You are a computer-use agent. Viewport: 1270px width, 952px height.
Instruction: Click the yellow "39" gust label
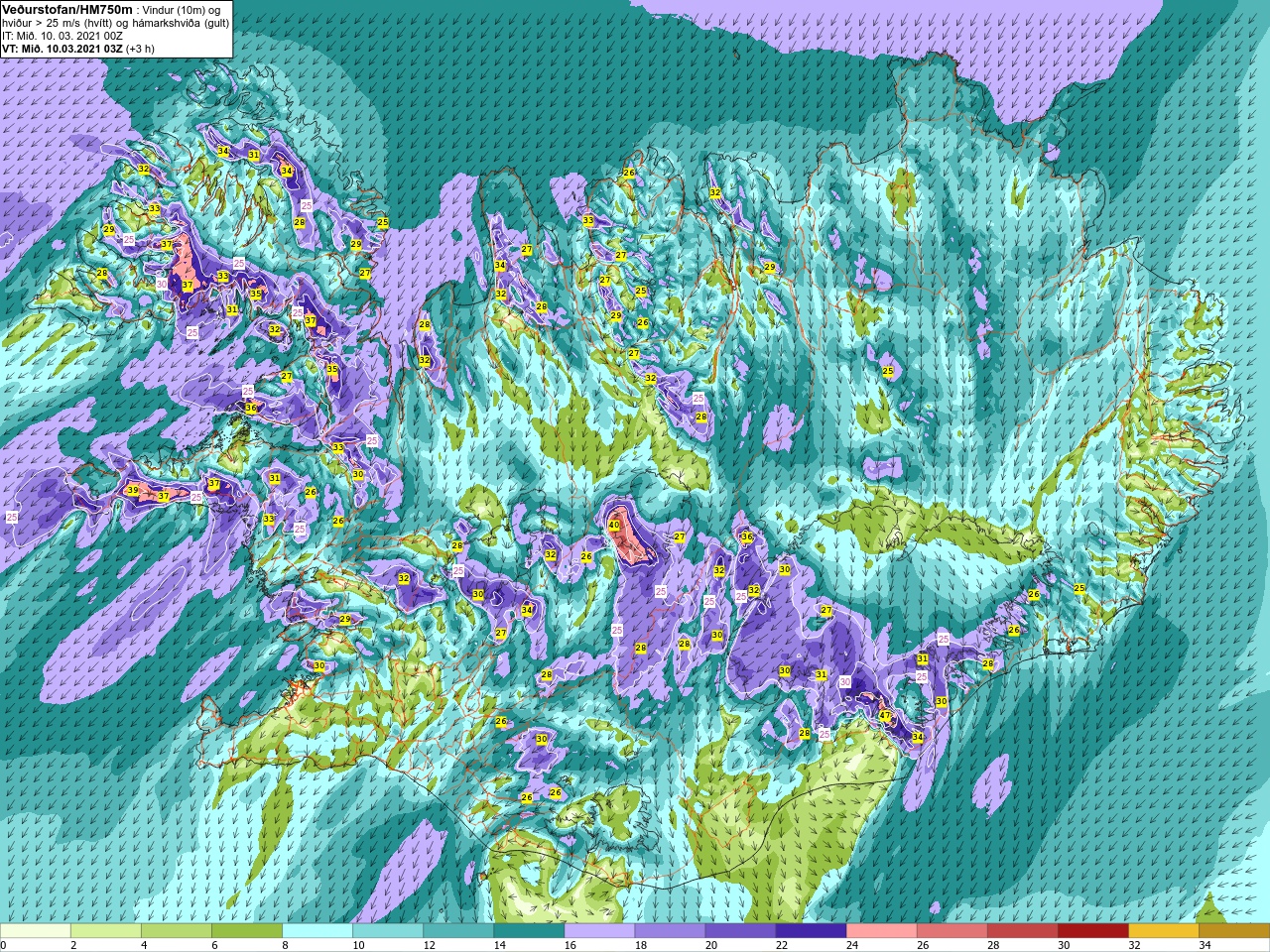tap(133, 490)
